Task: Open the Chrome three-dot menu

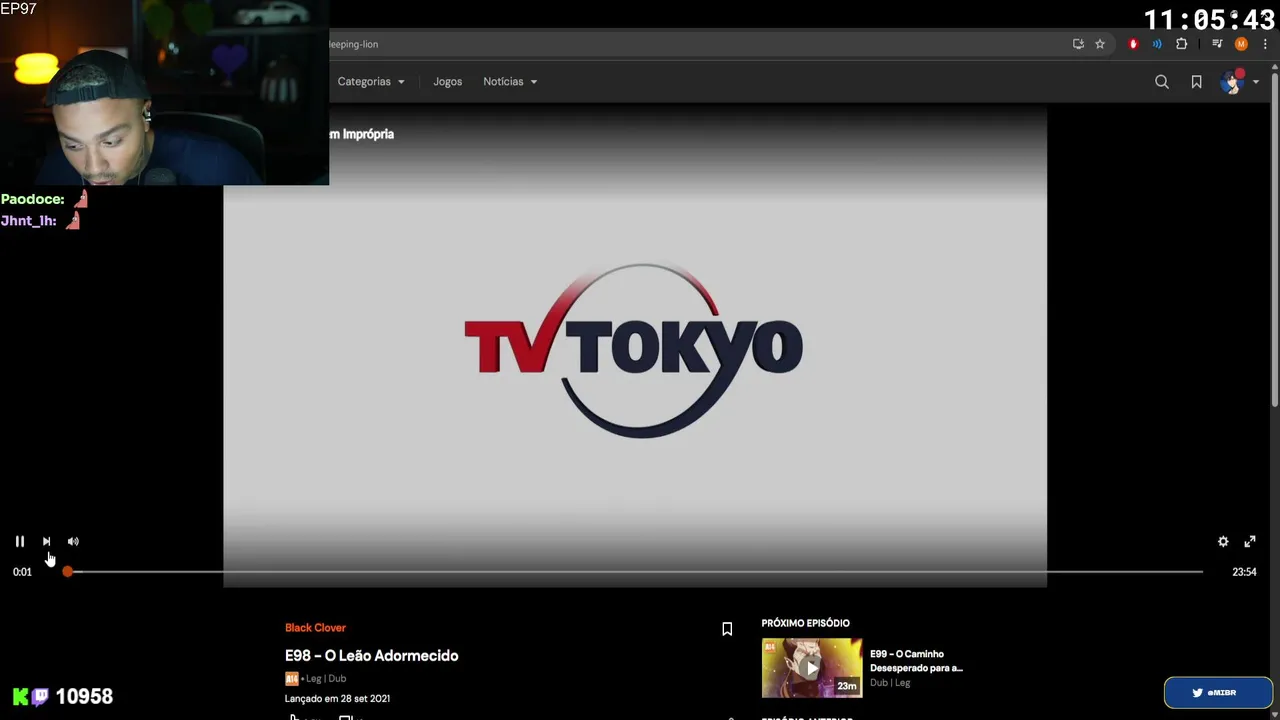Action: [x=1265, y=44]
